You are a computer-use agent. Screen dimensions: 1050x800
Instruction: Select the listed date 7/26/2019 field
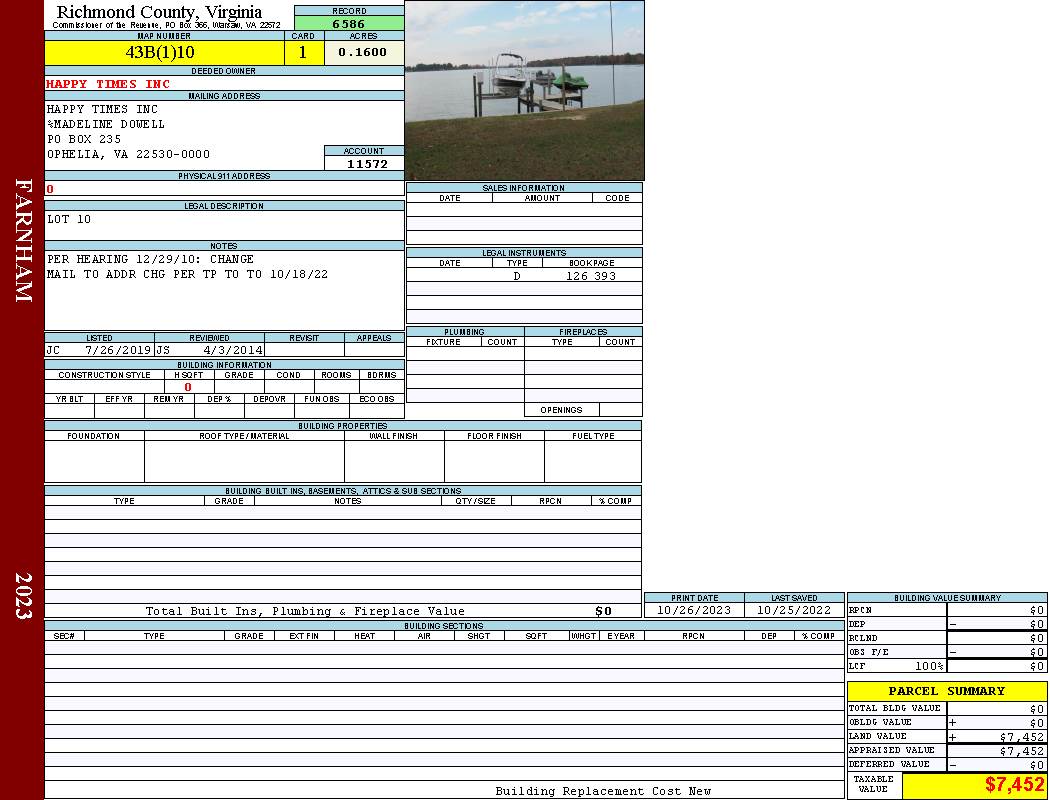pos(117,351)
